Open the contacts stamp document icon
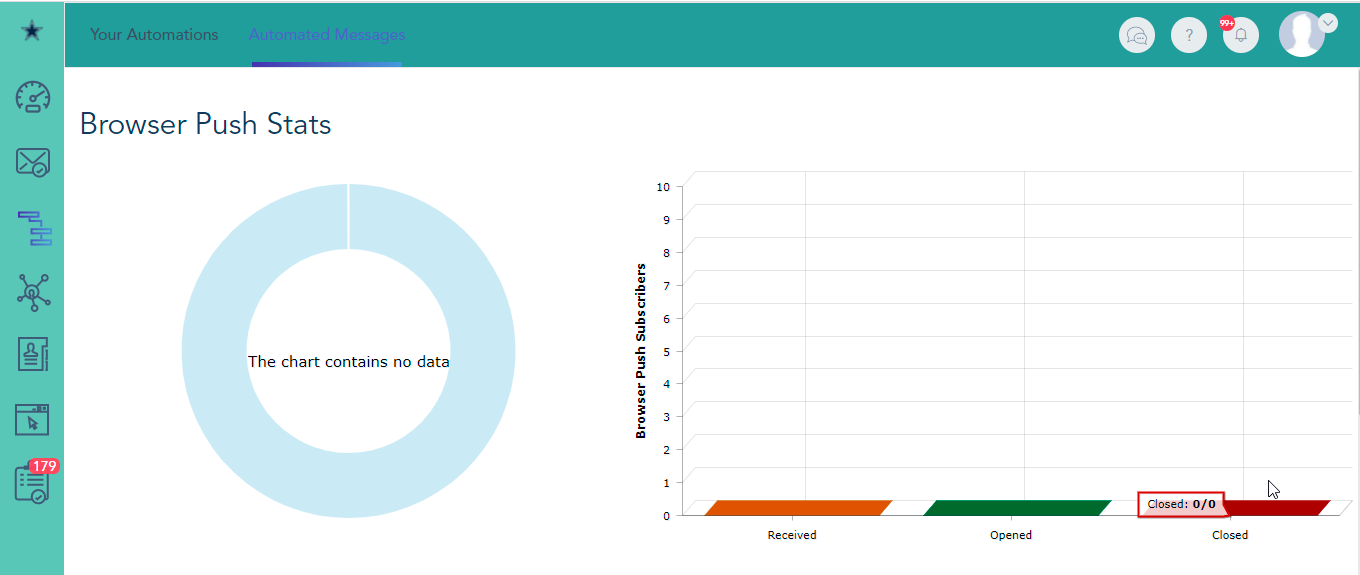This screenshot has height=575, width=1360. tap(33, 354)
